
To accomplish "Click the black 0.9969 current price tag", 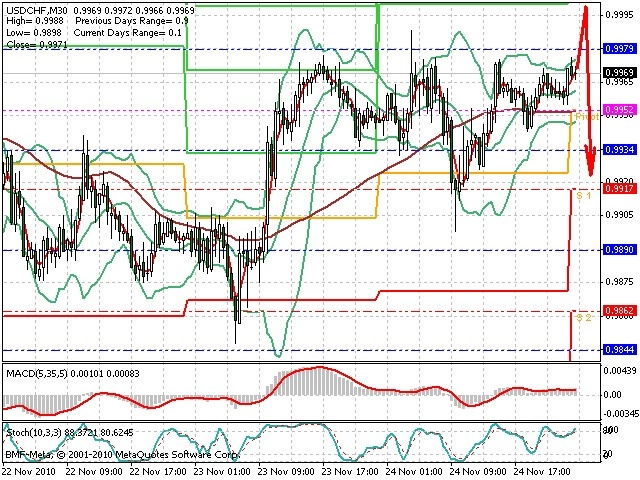I will 619,73.
